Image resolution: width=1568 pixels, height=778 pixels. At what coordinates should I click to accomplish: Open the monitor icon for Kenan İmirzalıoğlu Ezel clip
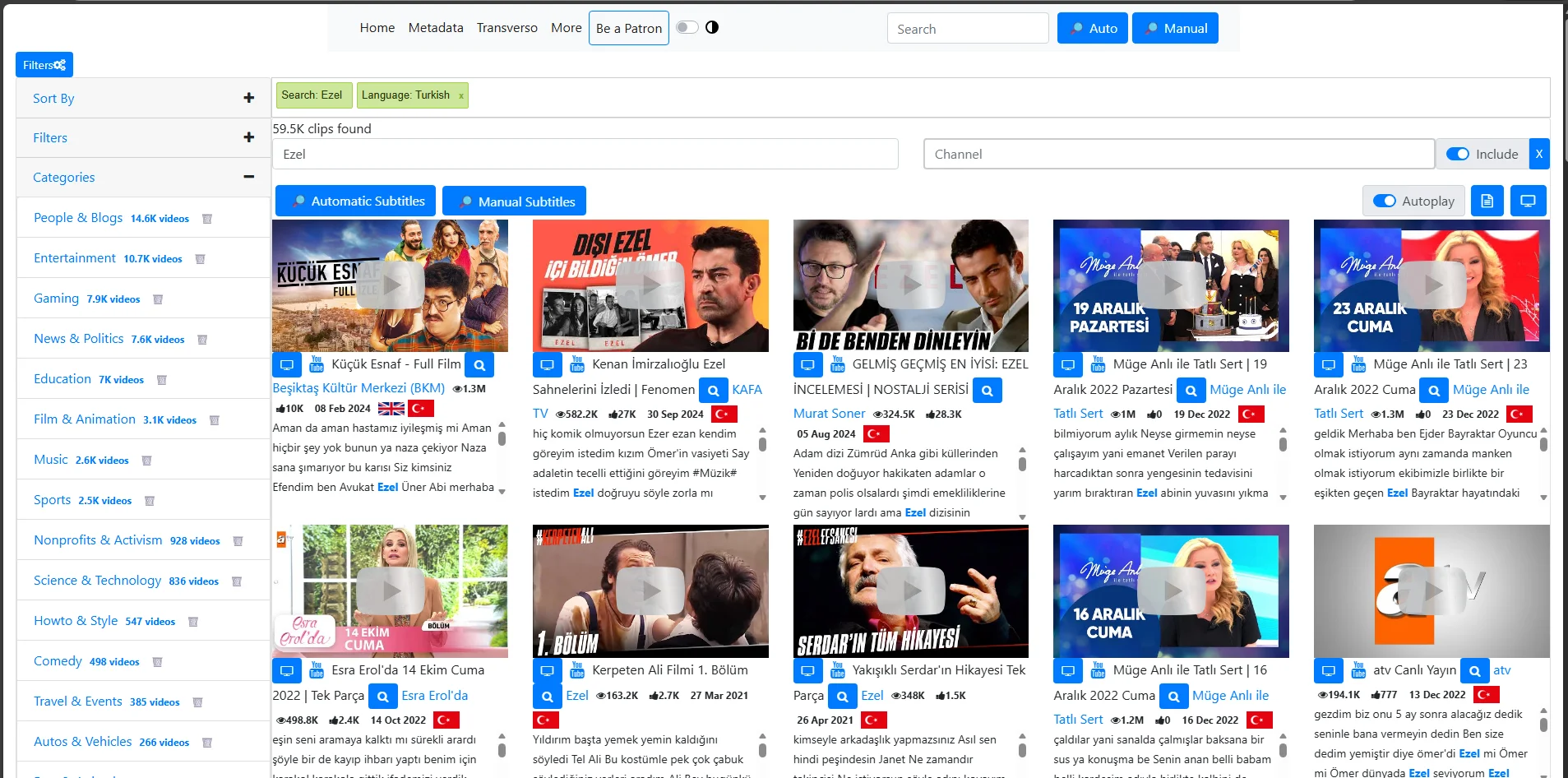click(548, 364)
